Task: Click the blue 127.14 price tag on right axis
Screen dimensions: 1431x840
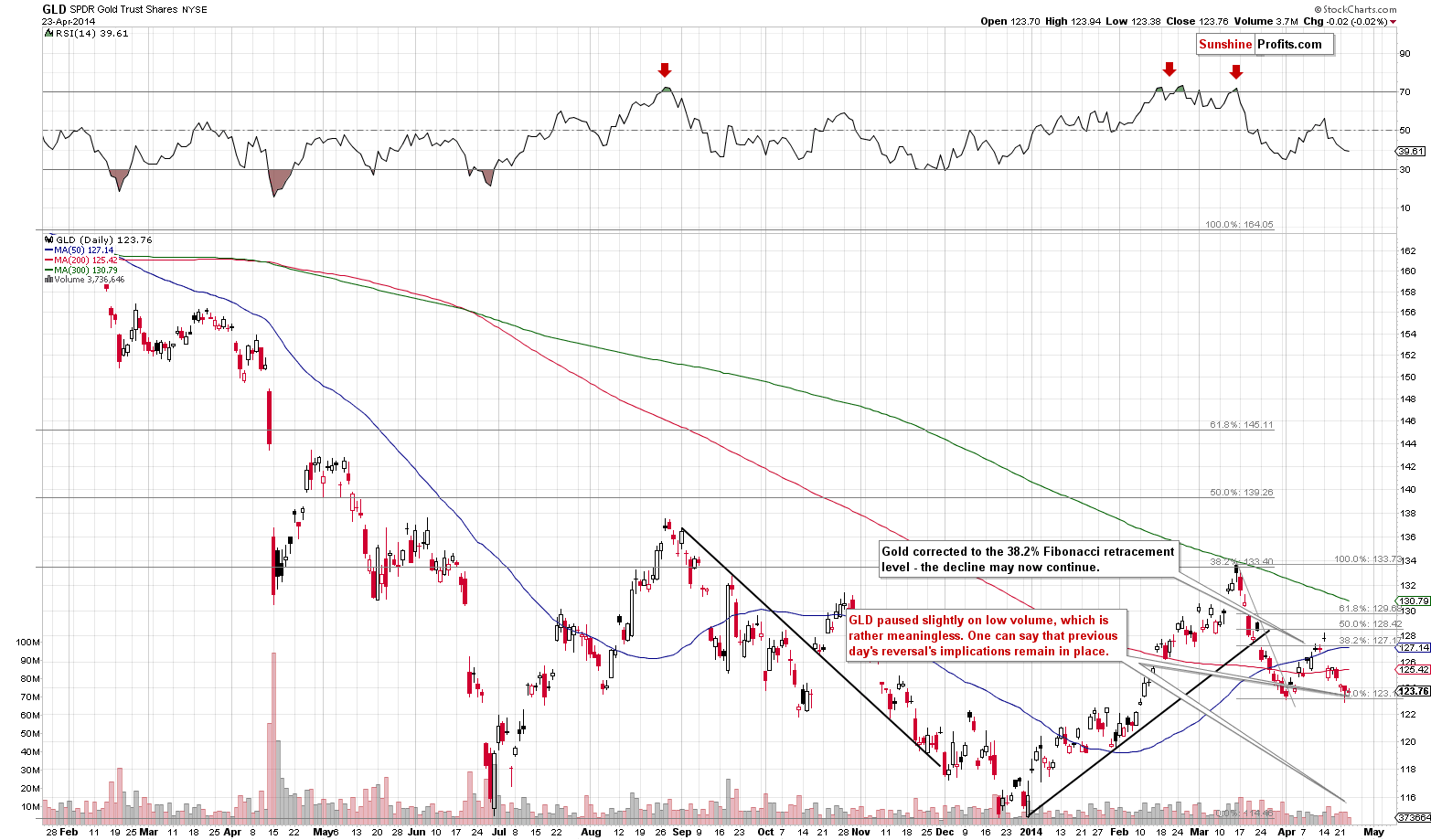Action: tap(1415, 647)
